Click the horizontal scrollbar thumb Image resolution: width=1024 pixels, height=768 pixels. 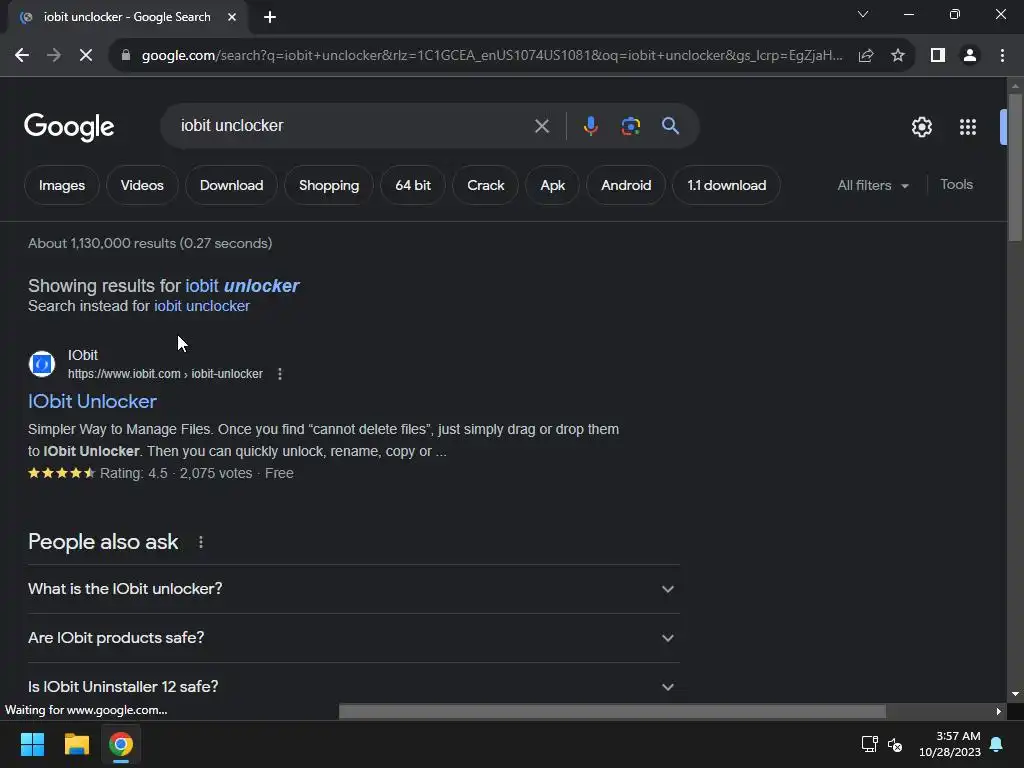click(612, 711)
